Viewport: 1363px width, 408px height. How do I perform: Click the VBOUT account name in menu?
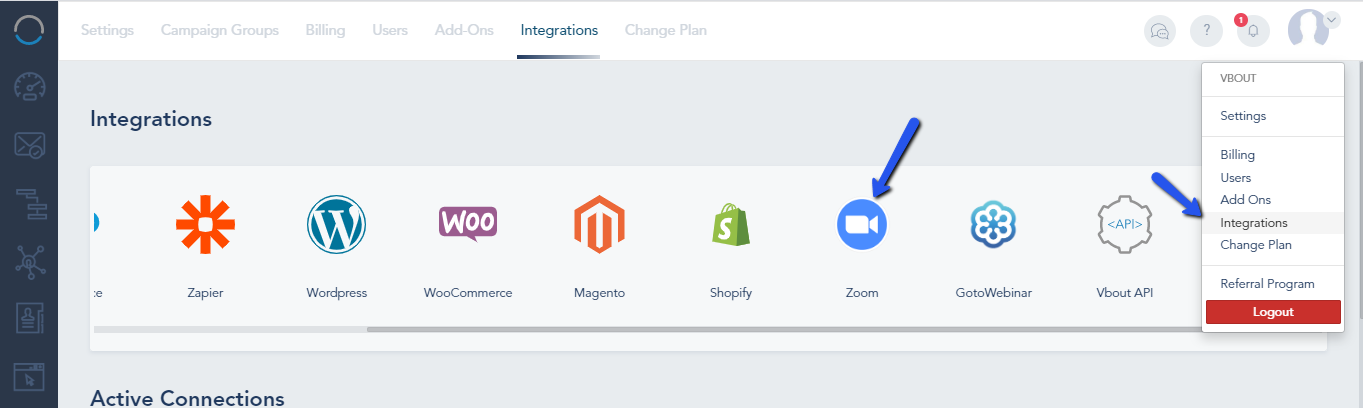1238,77
